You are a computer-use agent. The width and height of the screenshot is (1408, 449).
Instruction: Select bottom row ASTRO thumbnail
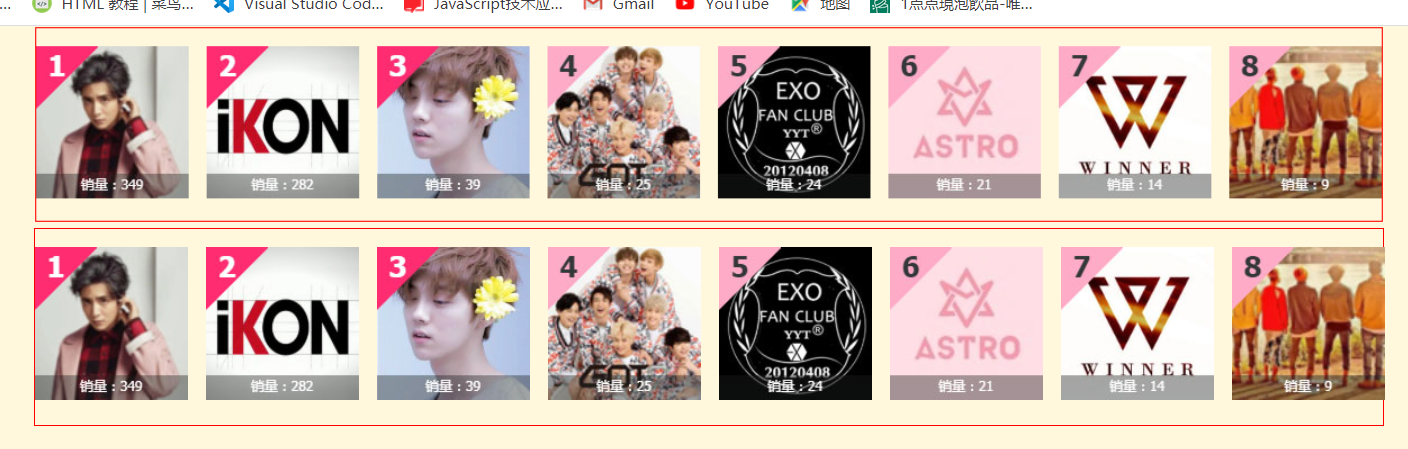tap(966, 323)
